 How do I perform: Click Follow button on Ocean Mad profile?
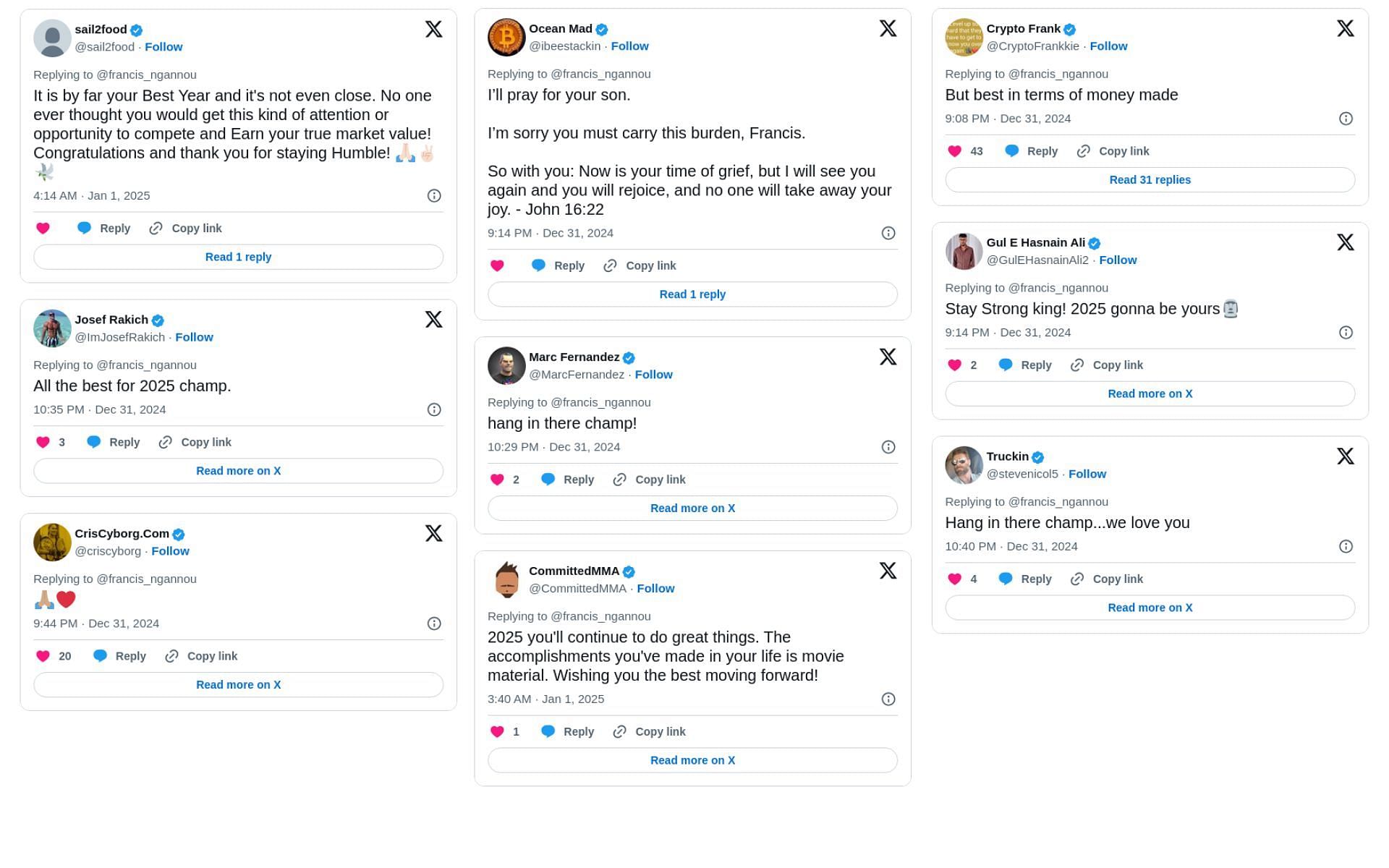630,46
